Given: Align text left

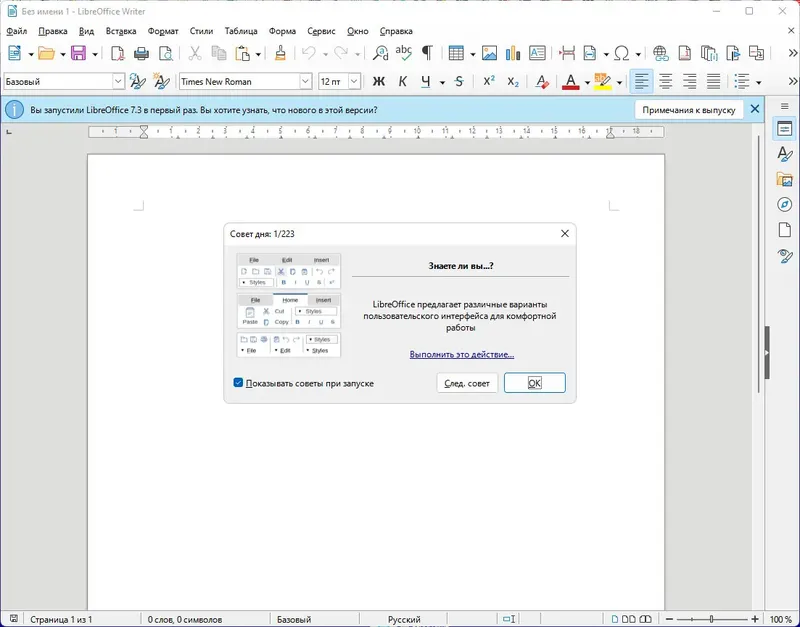Looking at the screenshot, I should click(x=641, y=81).
